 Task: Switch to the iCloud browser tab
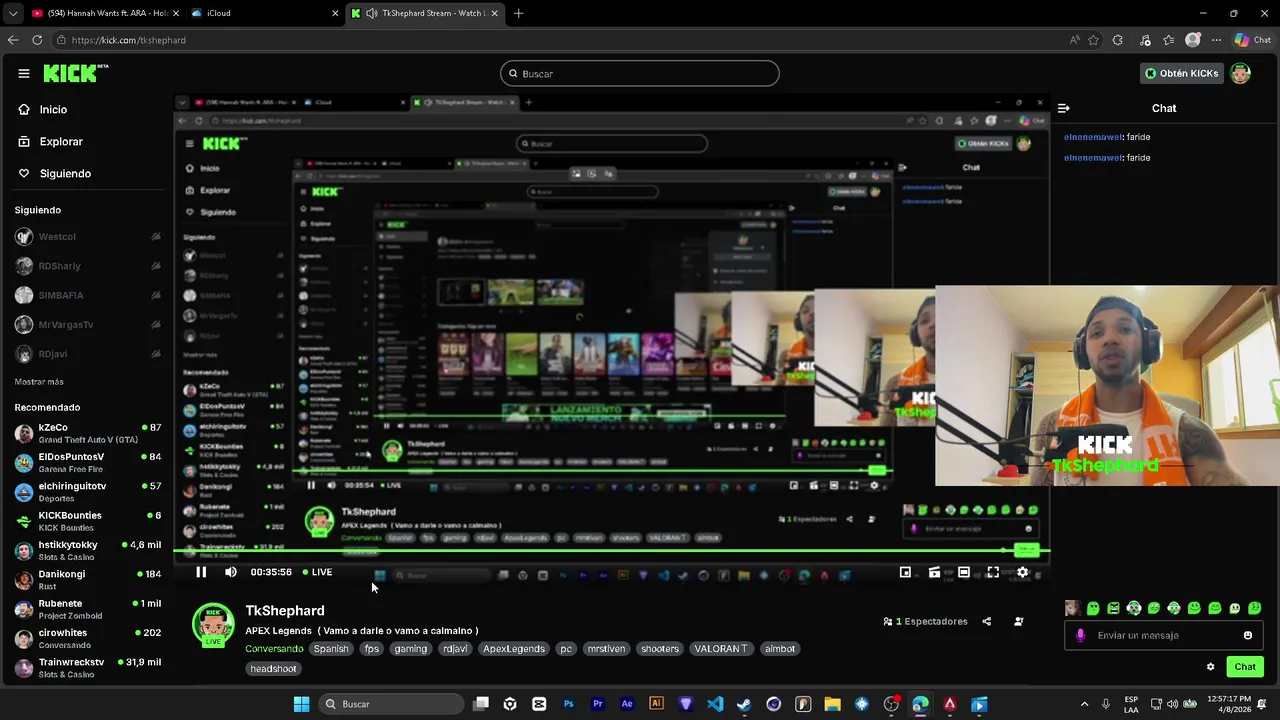pos(264,13)
